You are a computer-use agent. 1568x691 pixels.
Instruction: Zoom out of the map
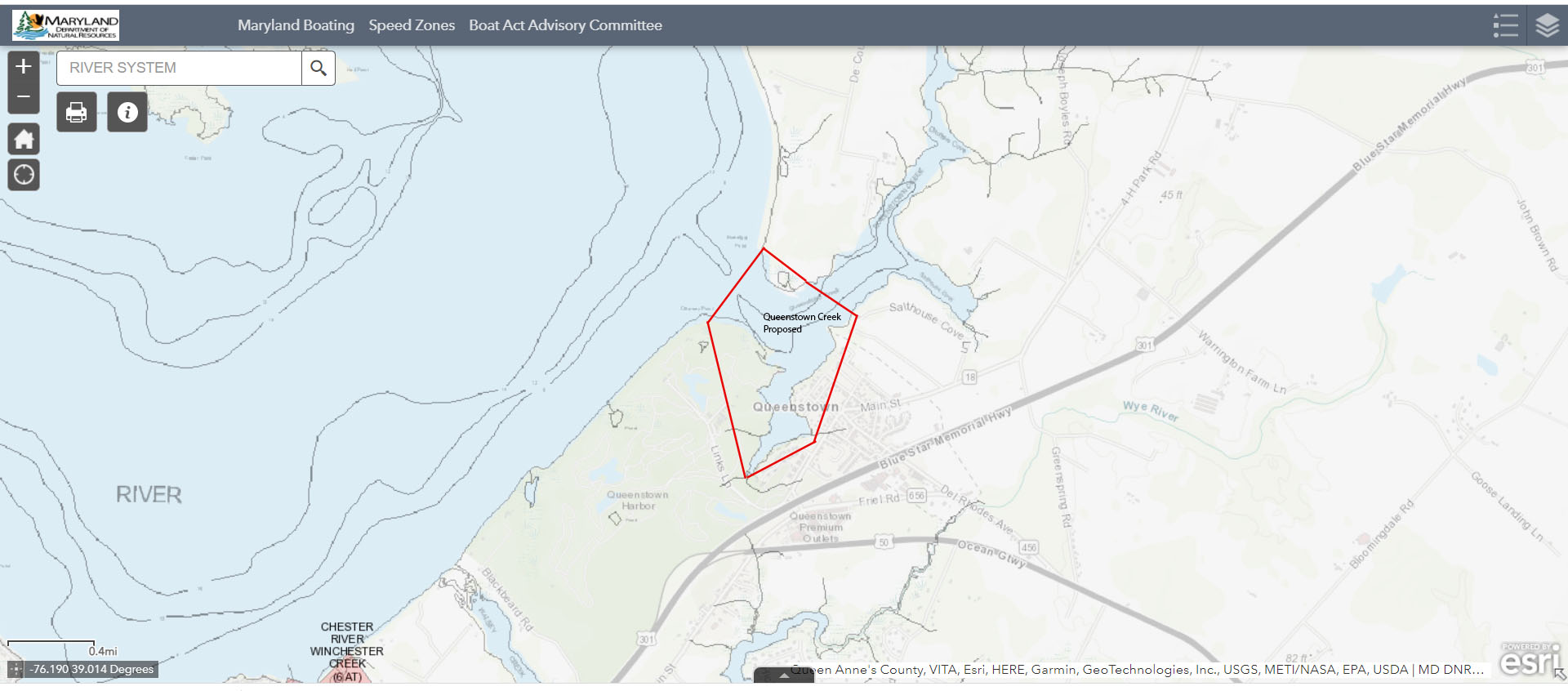pyautogui.click(x=24, y=97)
